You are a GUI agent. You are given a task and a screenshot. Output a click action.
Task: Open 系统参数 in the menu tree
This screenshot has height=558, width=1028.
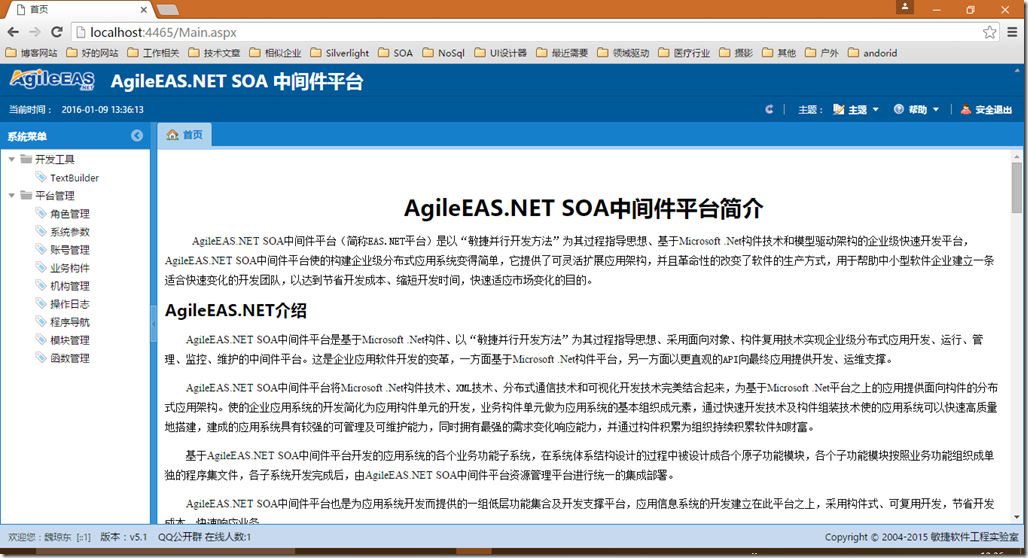click(69, 231)
